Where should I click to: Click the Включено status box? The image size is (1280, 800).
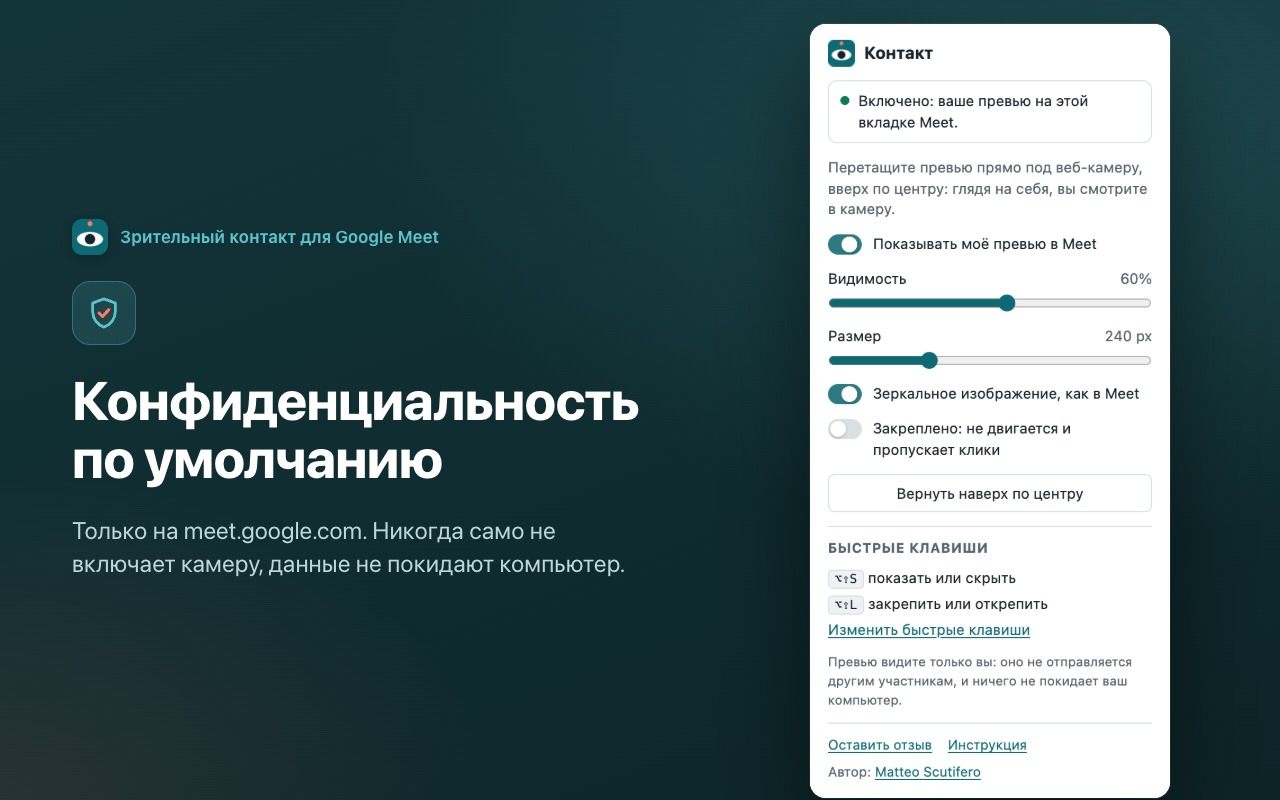(990, 112)
